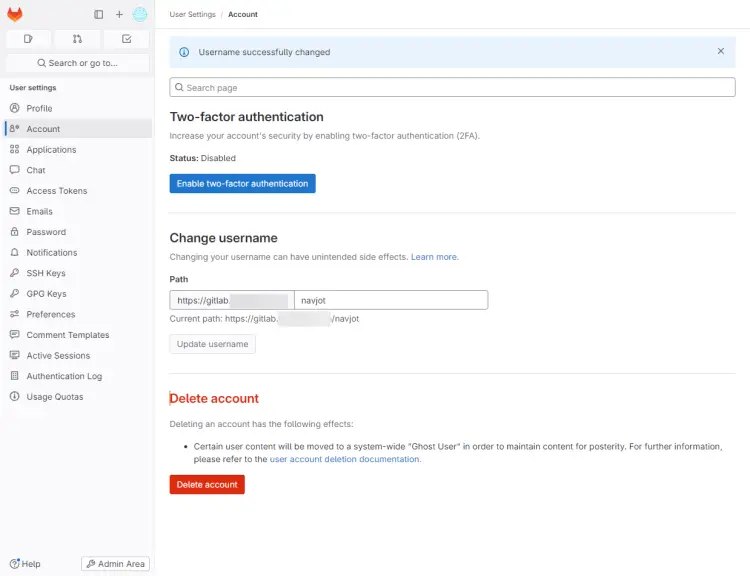750x576 pixels.
Task: Open the create new plus menu
Action: 119,14
